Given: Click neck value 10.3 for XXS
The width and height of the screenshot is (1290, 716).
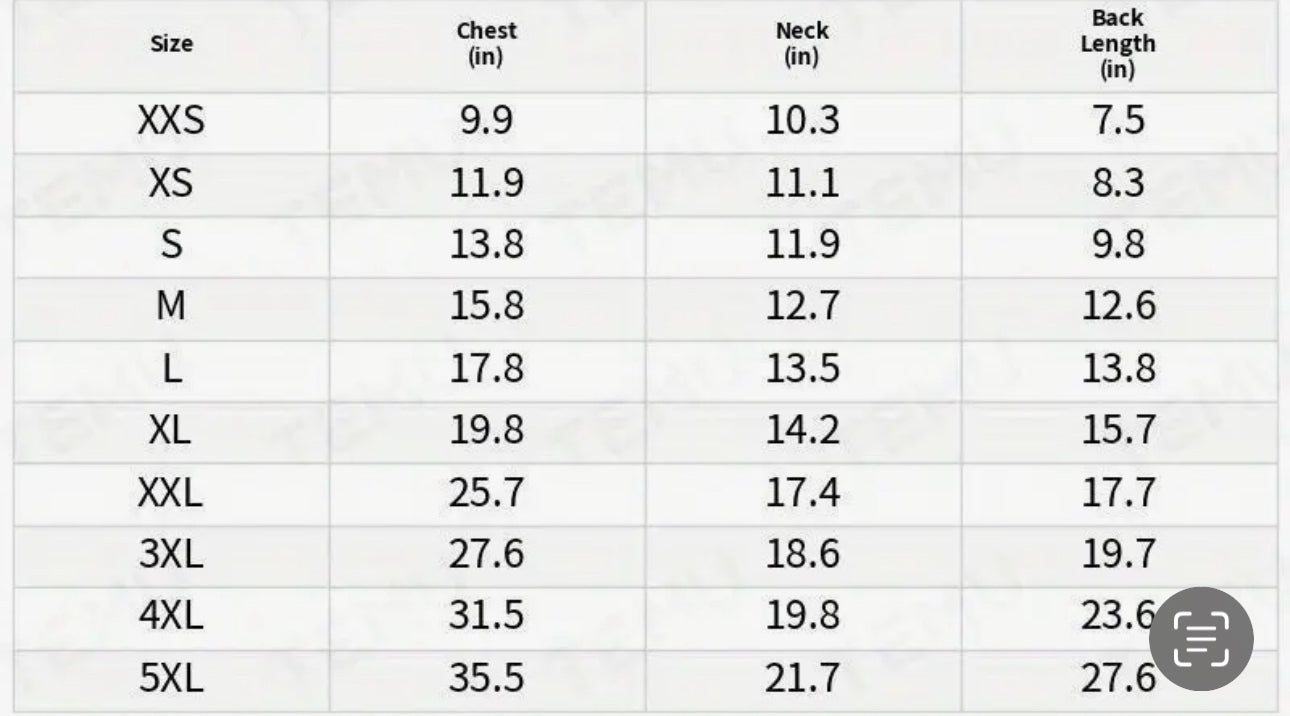Looking at the screenshot, I should (802, 121).
